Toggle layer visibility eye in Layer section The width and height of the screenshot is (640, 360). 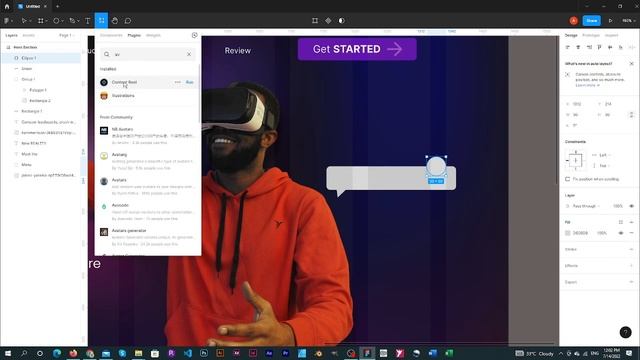(631, 206)
